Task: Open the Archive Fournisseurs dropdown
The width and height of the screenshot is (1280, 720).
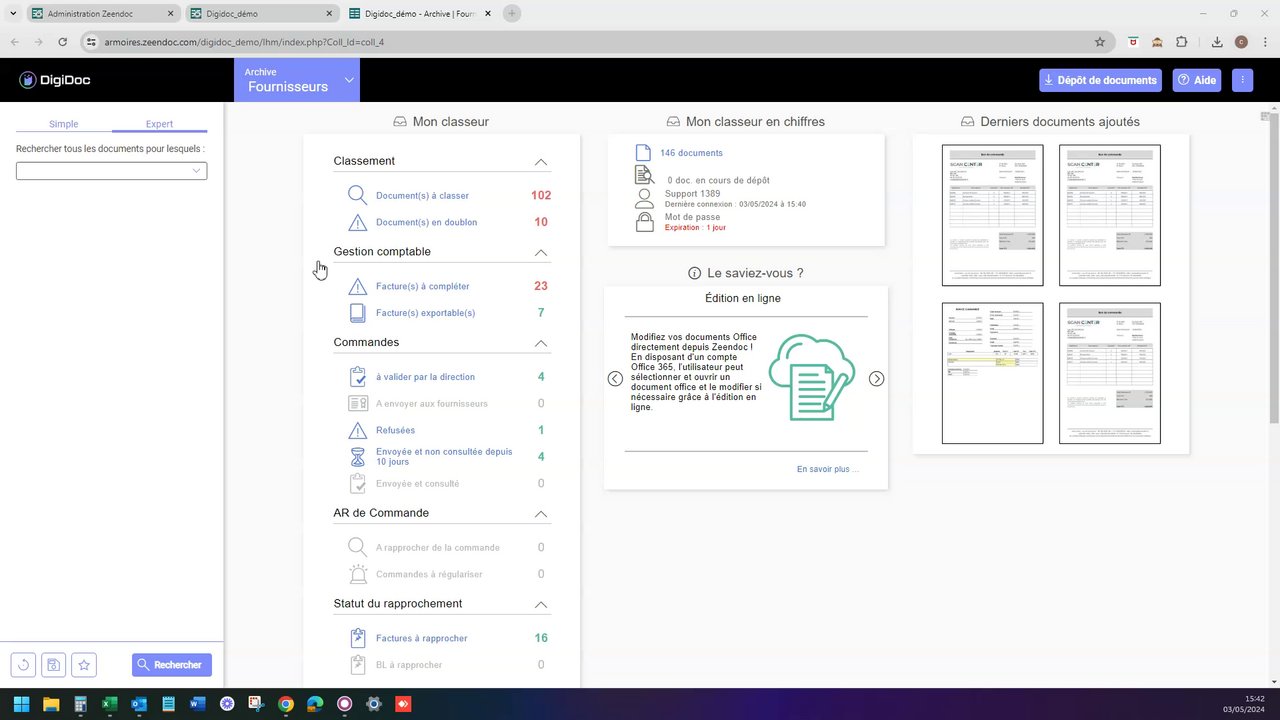Action: pos(297,80)
